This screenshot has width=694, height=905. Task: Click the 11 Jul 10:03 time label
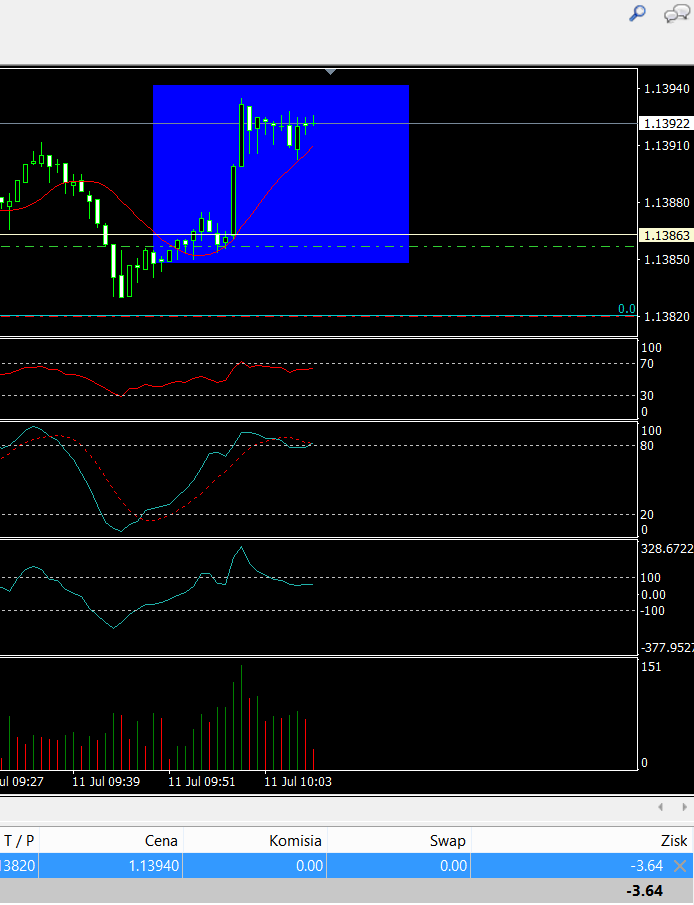click(x=298, y=781)
